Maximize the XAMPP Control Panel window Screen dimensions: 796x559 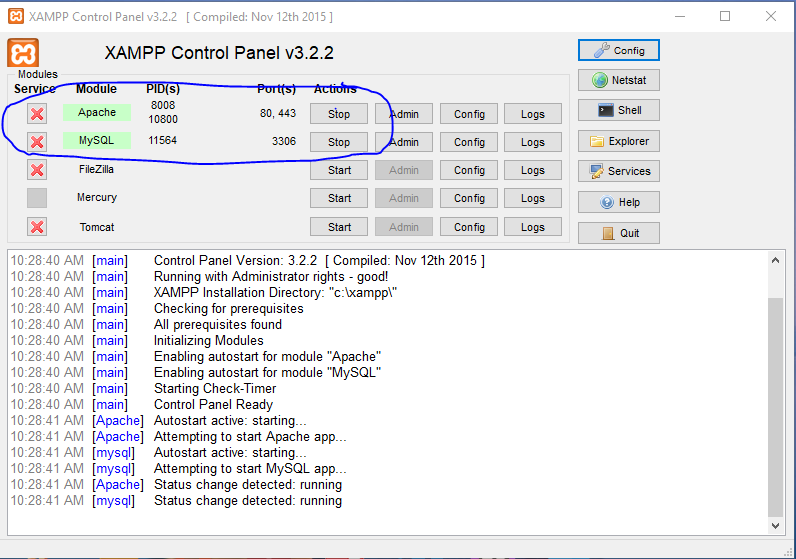[725, 16]
